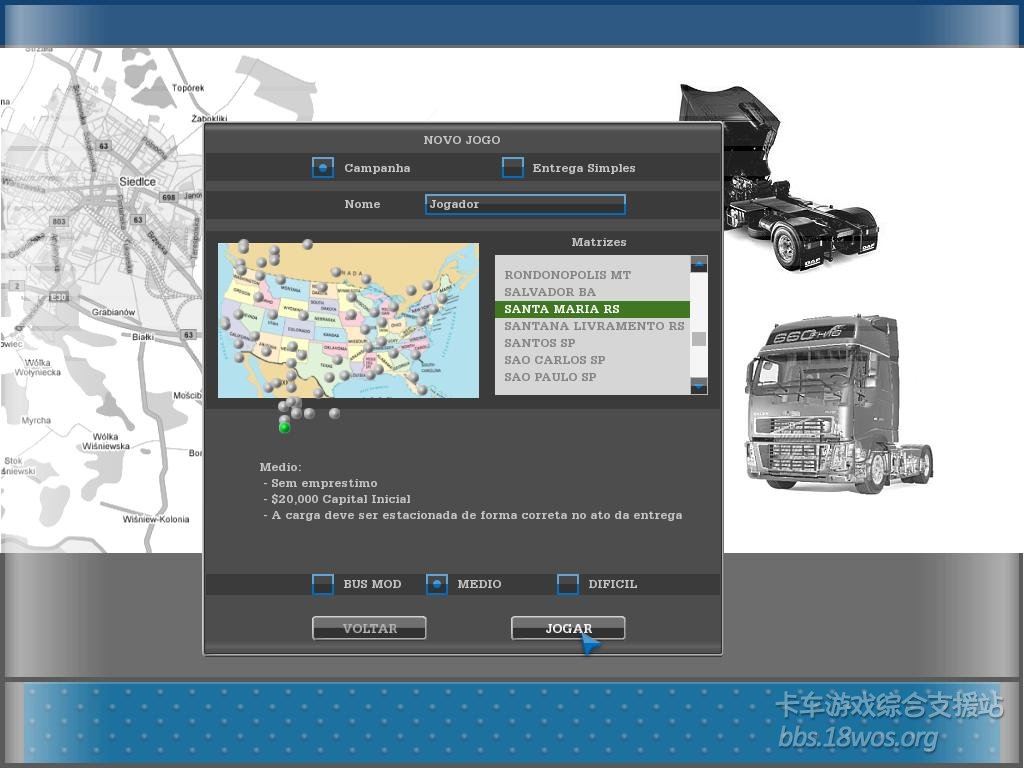The width and height of the screenshot is (1024, 768).
Task: Select SAO PAULO SP from list
Action: point(550,377)
